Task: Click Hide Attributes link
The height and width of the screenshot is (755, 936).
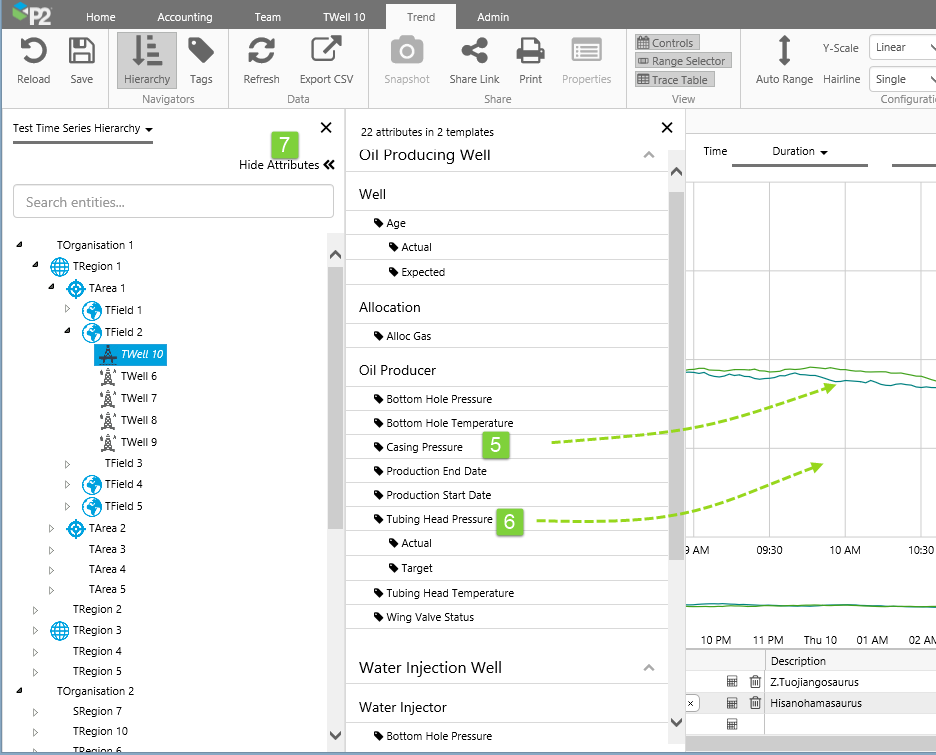Action: coord(286,165)
